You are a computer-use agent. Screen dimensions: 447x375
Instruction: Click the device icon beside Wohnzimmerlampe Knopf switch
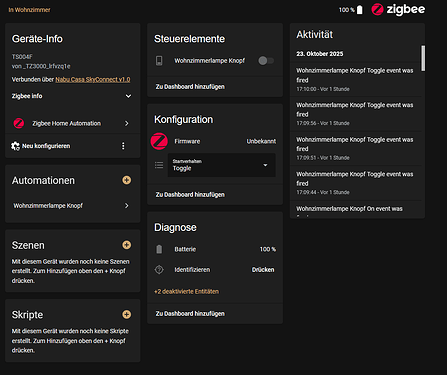click(159, 61)
